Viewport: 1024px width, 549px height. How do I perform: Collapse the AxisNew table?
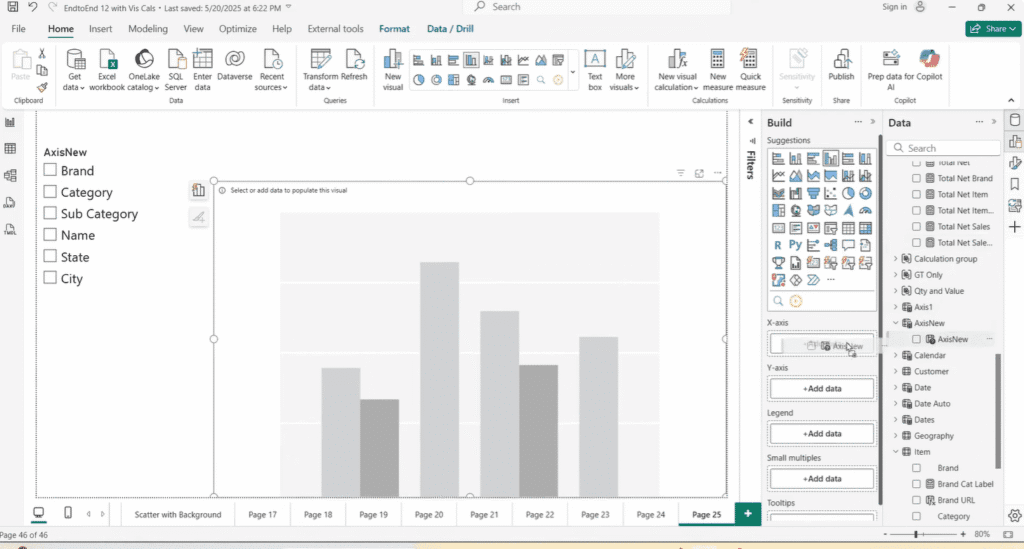pos(896,323)
